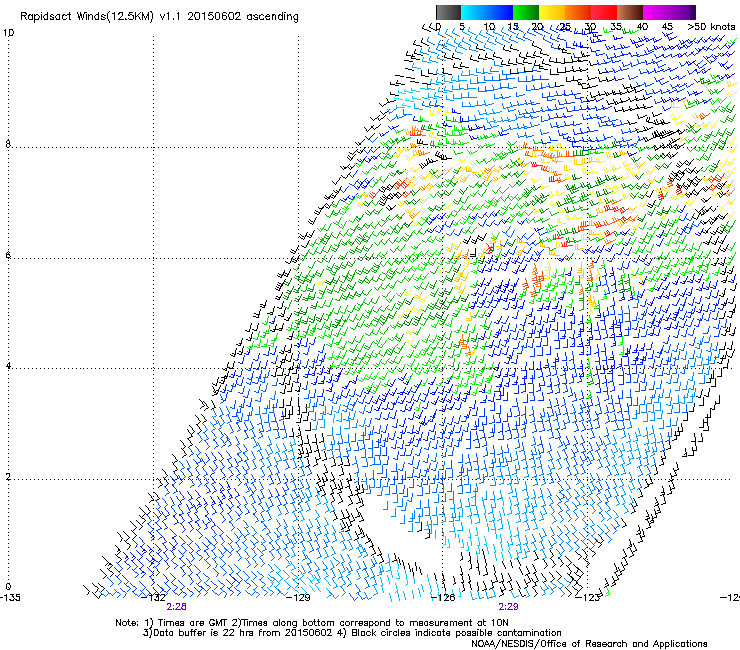Viewport: 740px width, 650px height.
Task: Click the '20150602 ascending' date text in title
Action: click(x=243, y=17)
